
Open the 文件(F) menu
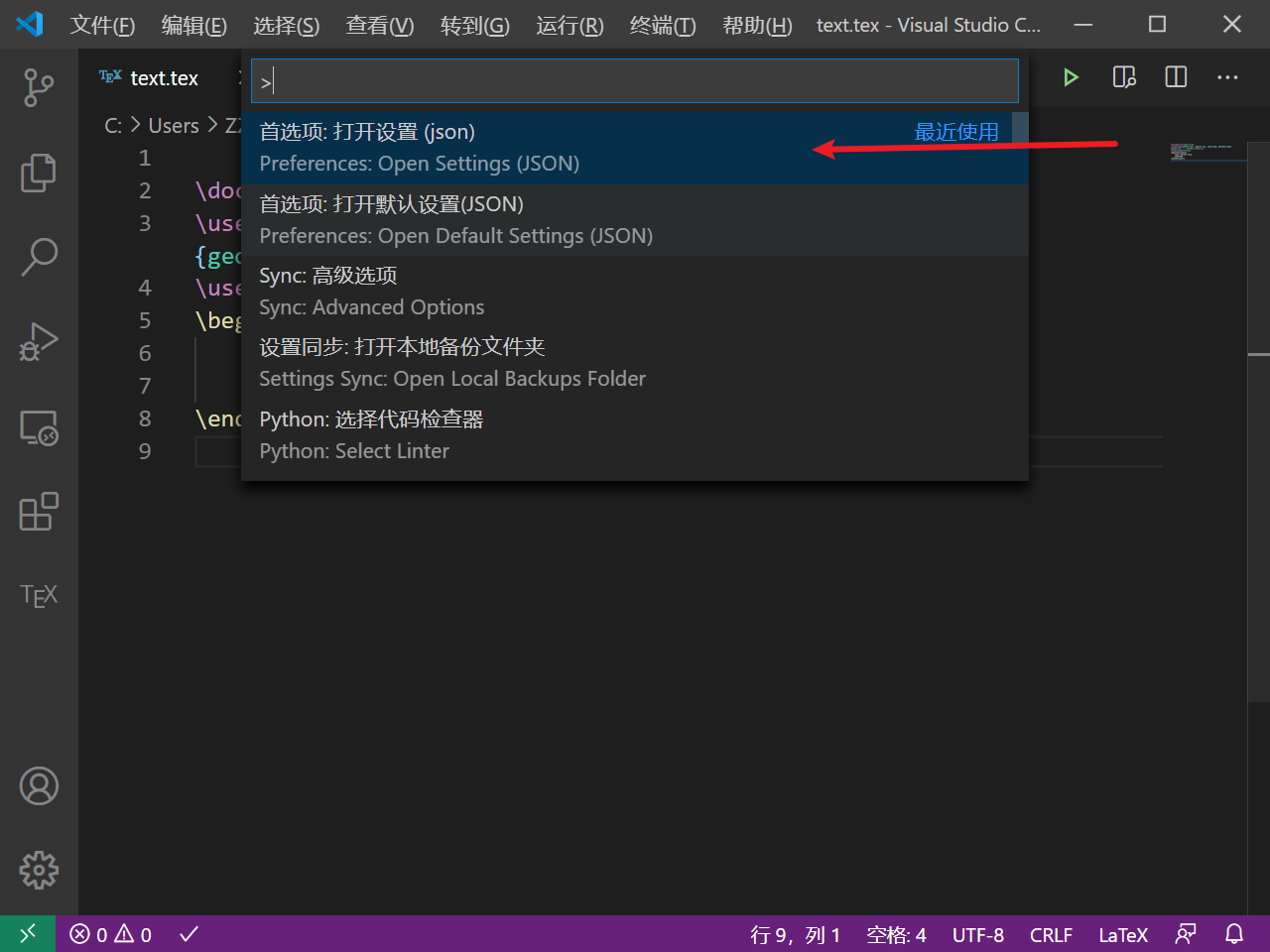[102, 25]
